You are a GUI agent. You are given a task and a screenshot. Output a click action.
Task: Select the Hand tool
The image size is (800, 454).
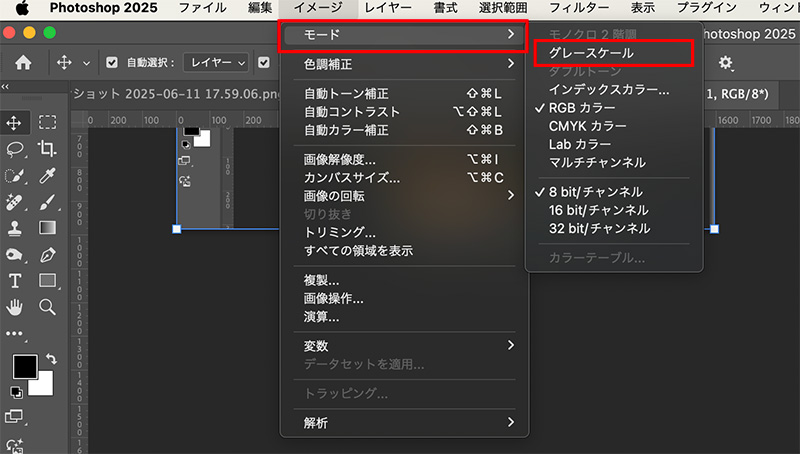(x=14, y=307)
